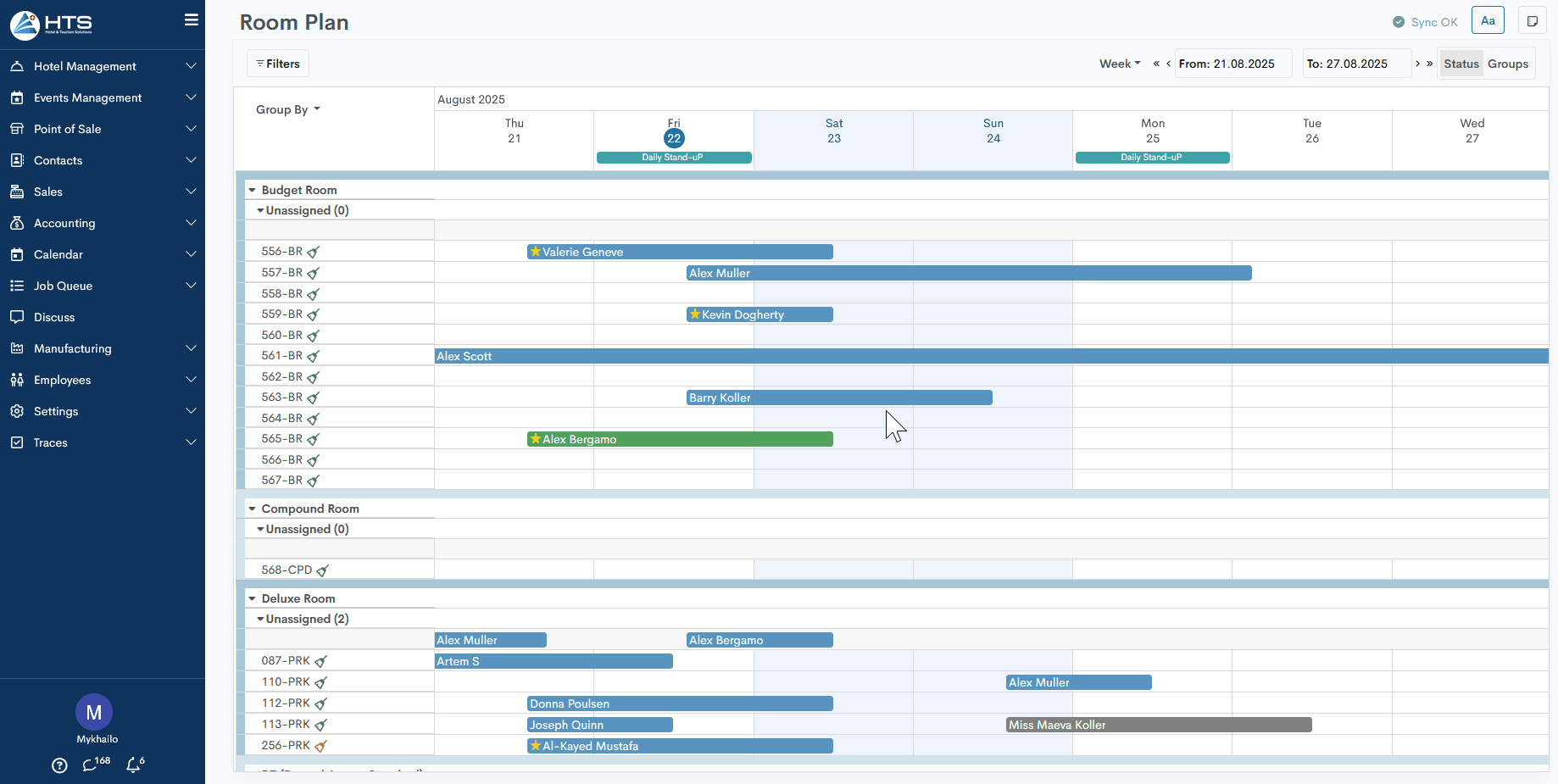Open the notifications bell icon
Image resolution: width=1558 pixels, height=784 pixels.
click(133, 765)
